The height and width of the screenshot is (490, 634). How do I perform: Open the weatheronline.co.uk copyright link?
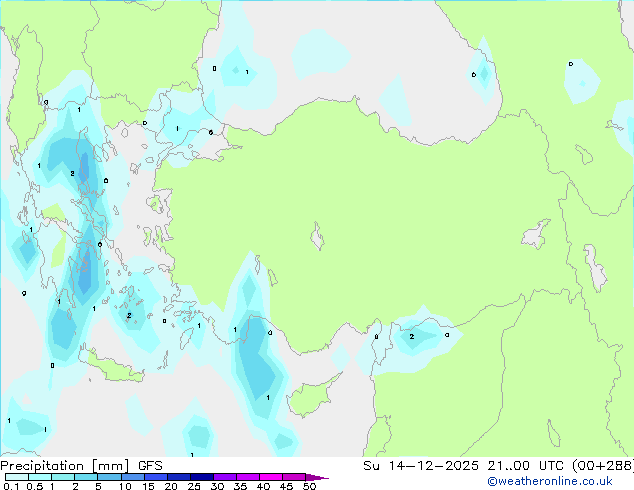pyautogui.click(x=550, y=481)
